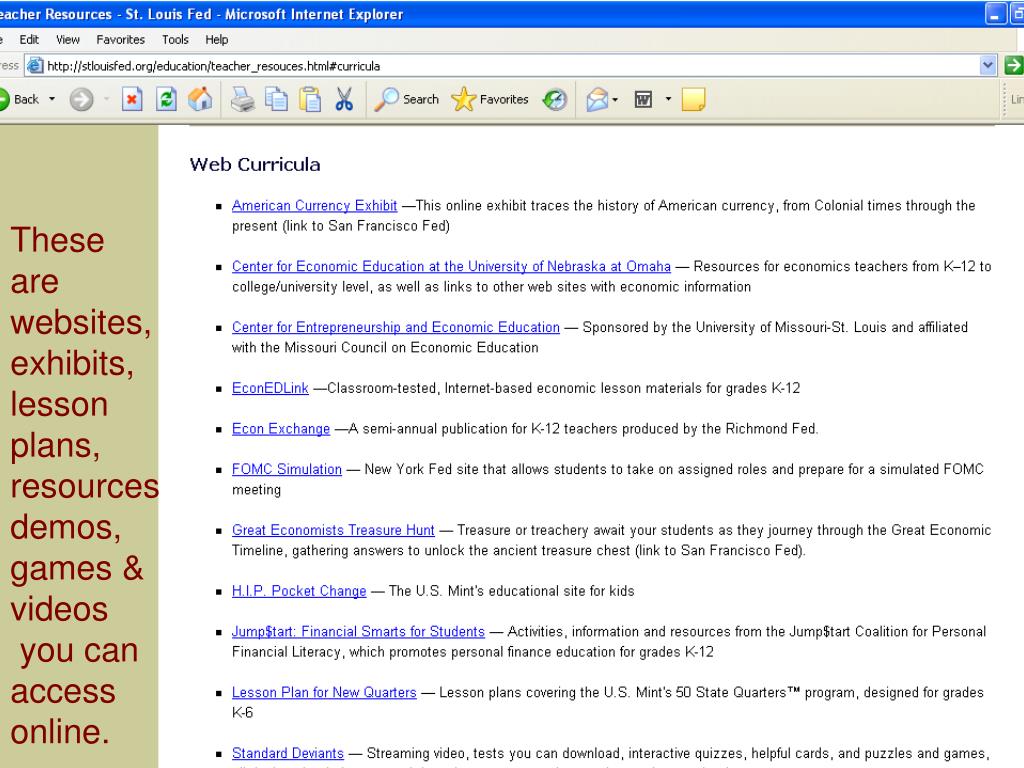Screen dimensions: 1024x768
Task: Stop page loading with red X icon
Action: click(132, 99)
